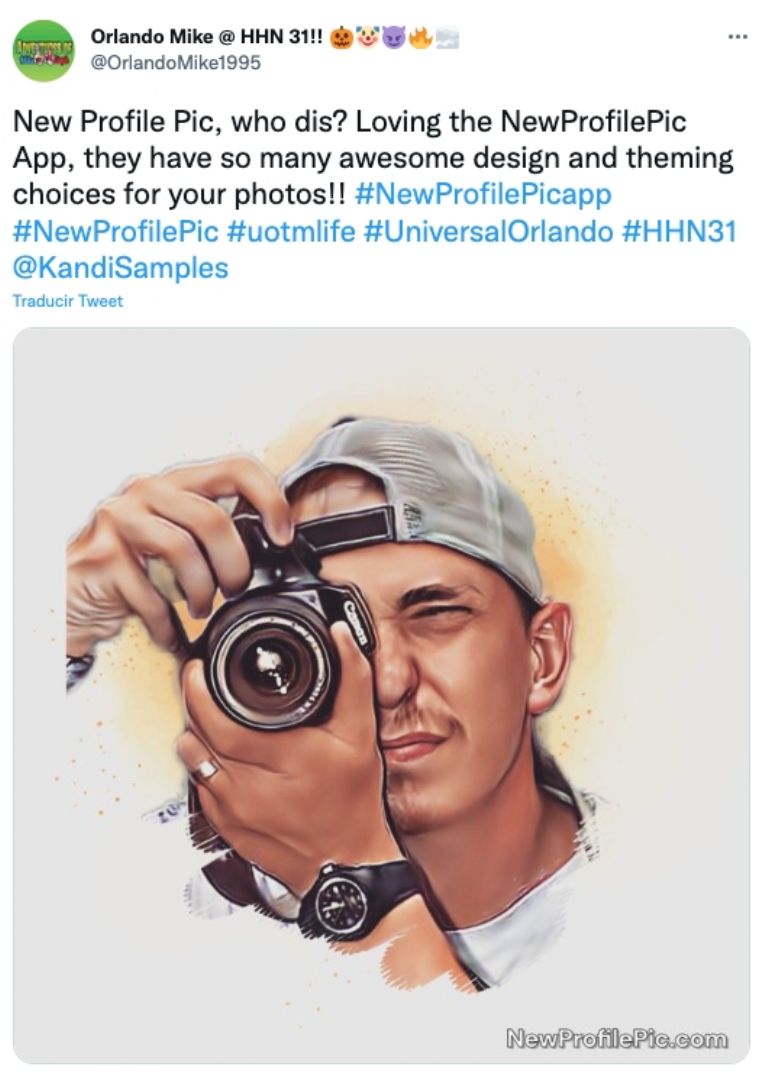Click the NewProfilePic.com watermark on image
Screen dimensions: 768x1079
pyautogui.click(x=617, y=1038)
